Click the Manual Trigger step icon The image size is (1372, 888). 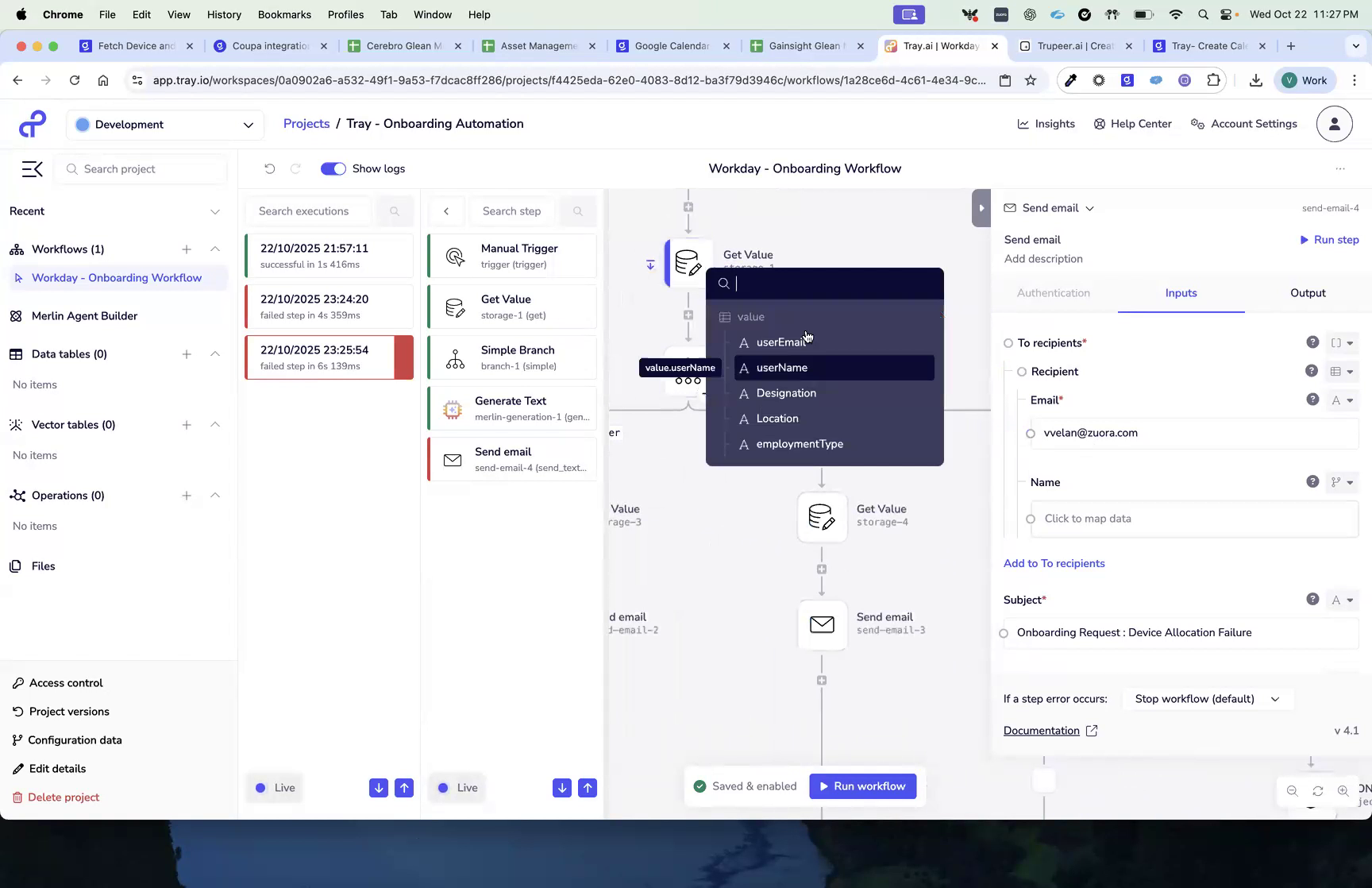[x=455, y=256]
